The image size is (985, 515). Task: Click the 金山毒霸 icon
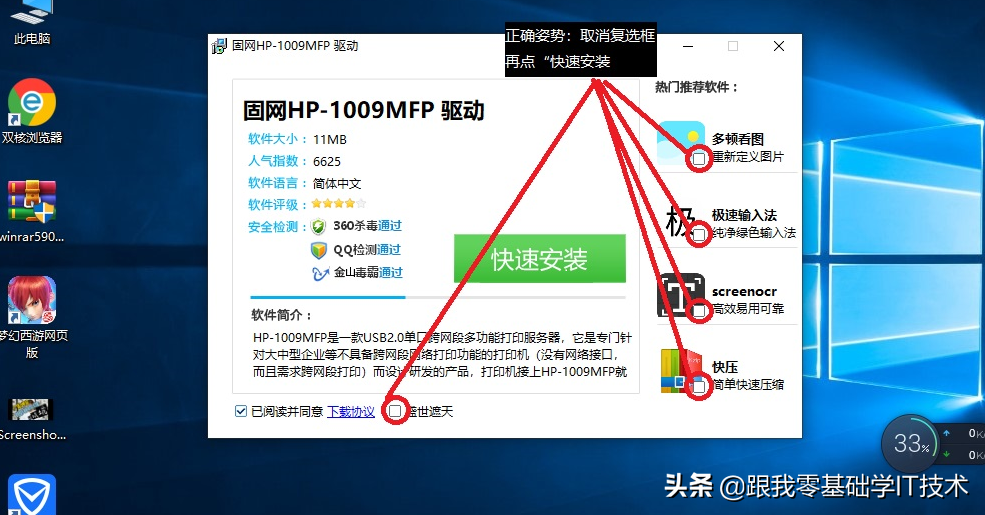coord(320,273)
